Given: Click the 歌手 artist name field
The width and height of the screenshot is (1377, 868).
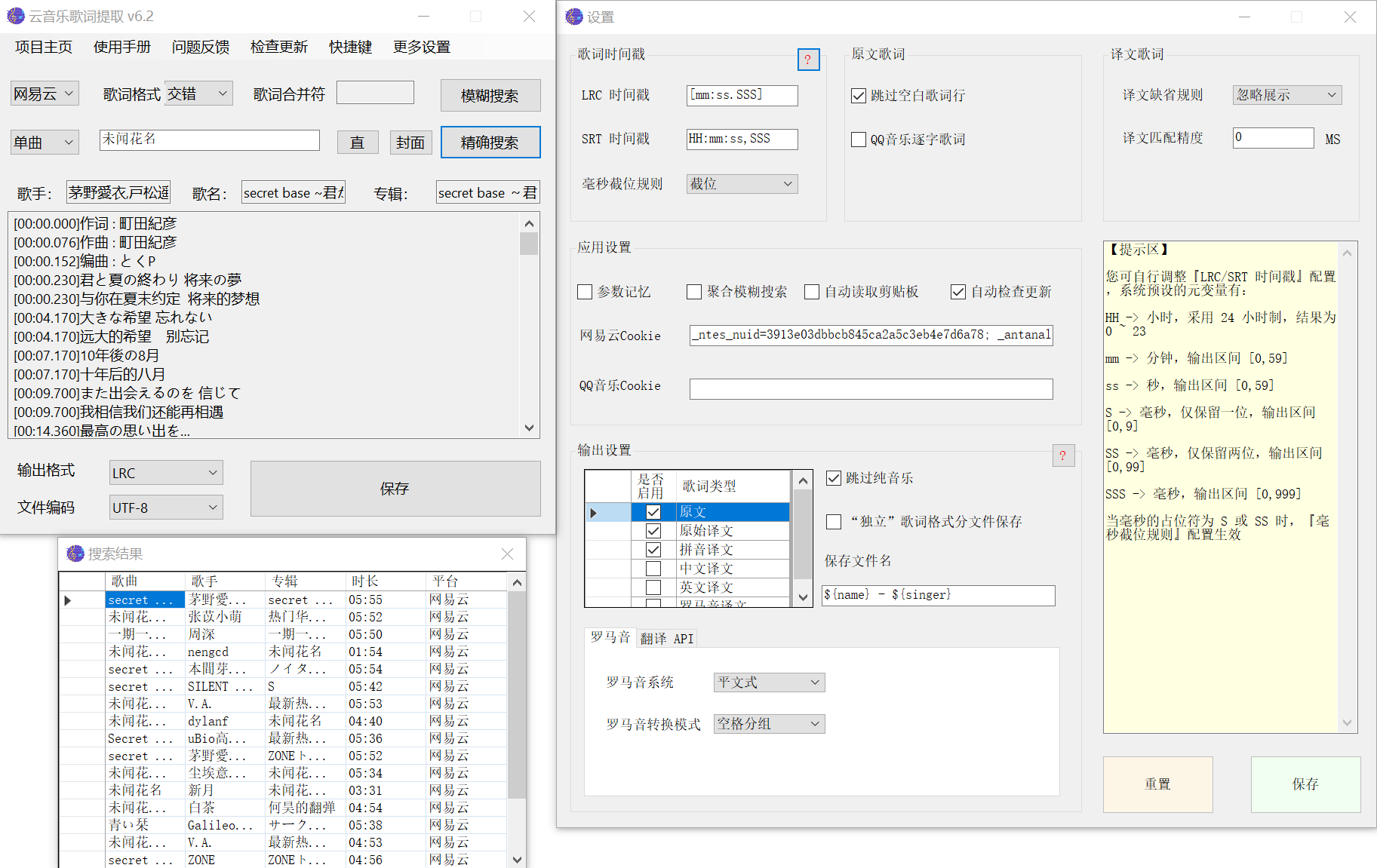Looking at the screenshot, I should tap(118, 192).
